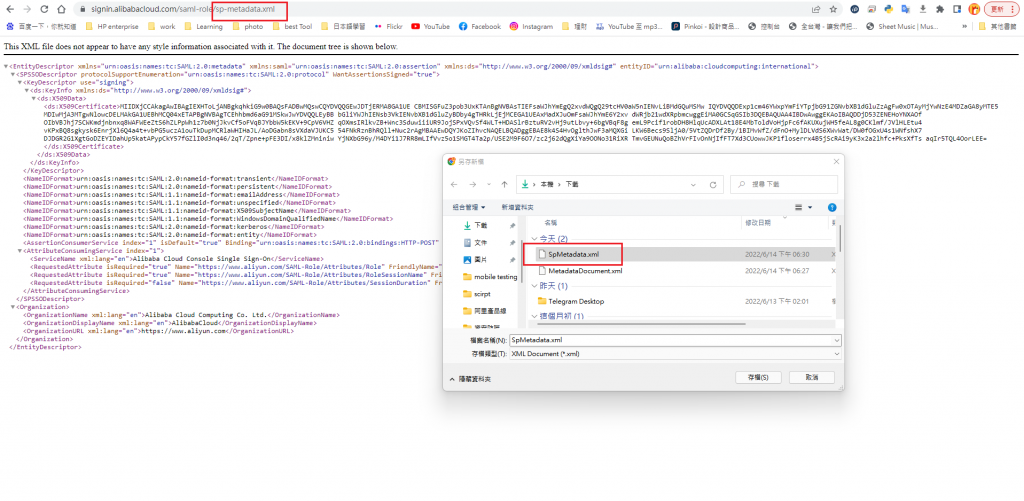Collapse the AttributeConsumingService XML node

pos(19,251)
